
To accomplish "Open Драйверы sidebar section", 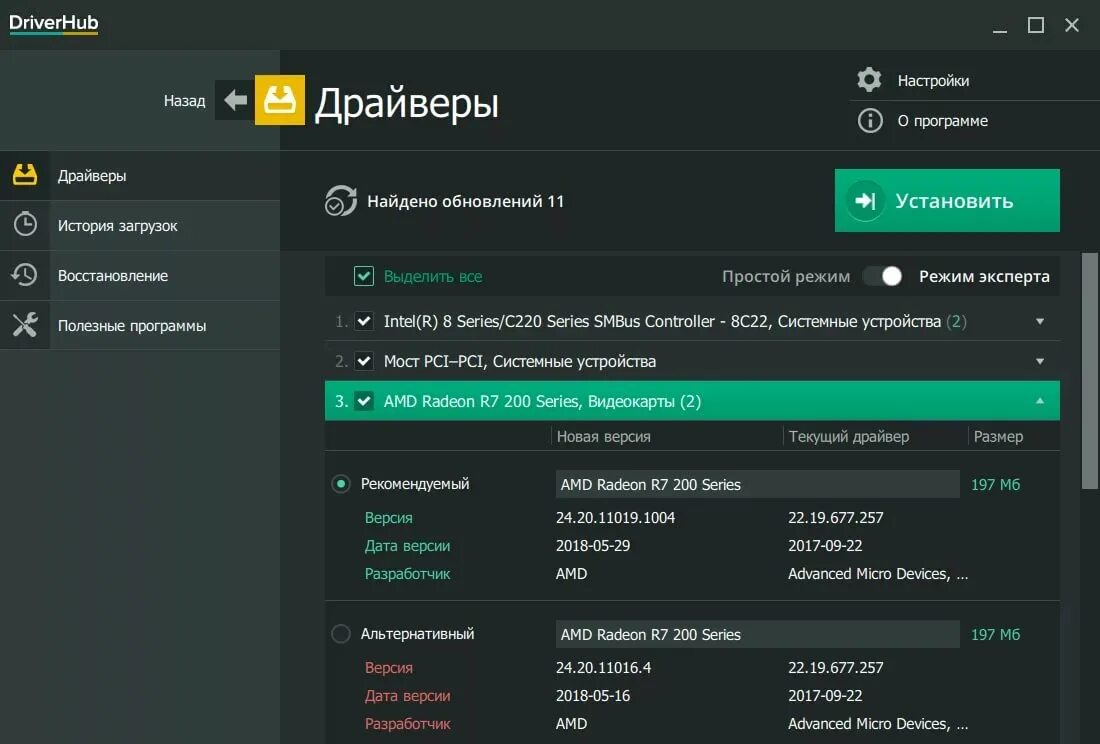I will tap(140, 175).
